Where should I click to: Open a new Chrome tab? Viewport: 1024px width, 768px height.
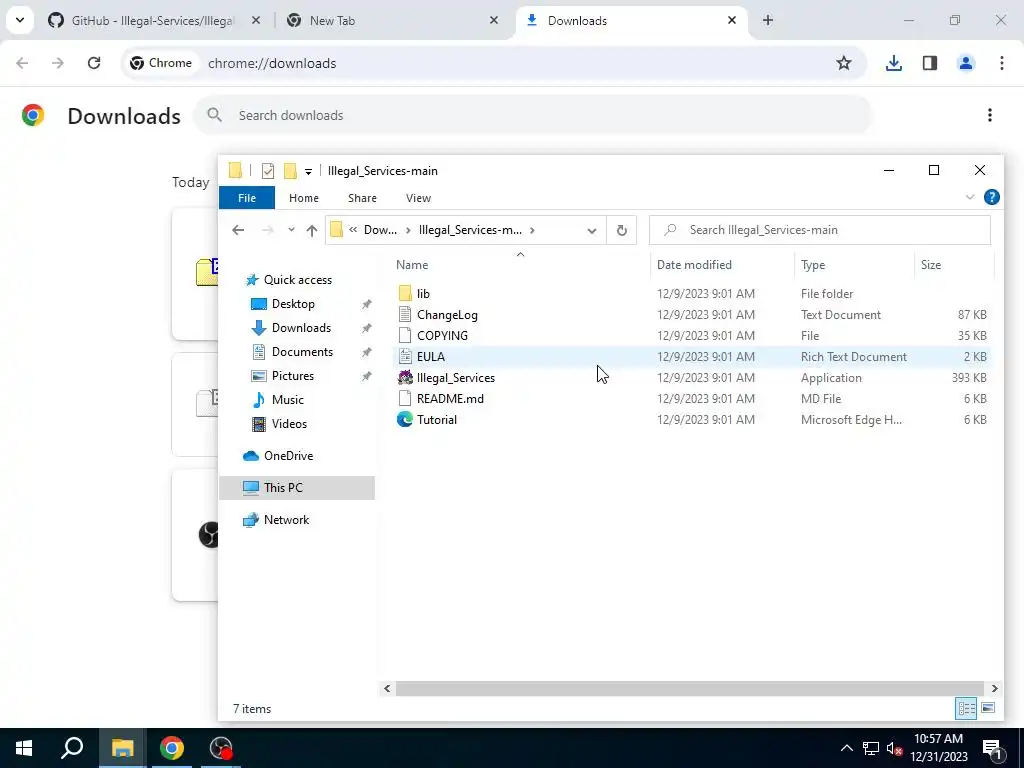click(768, 20)
